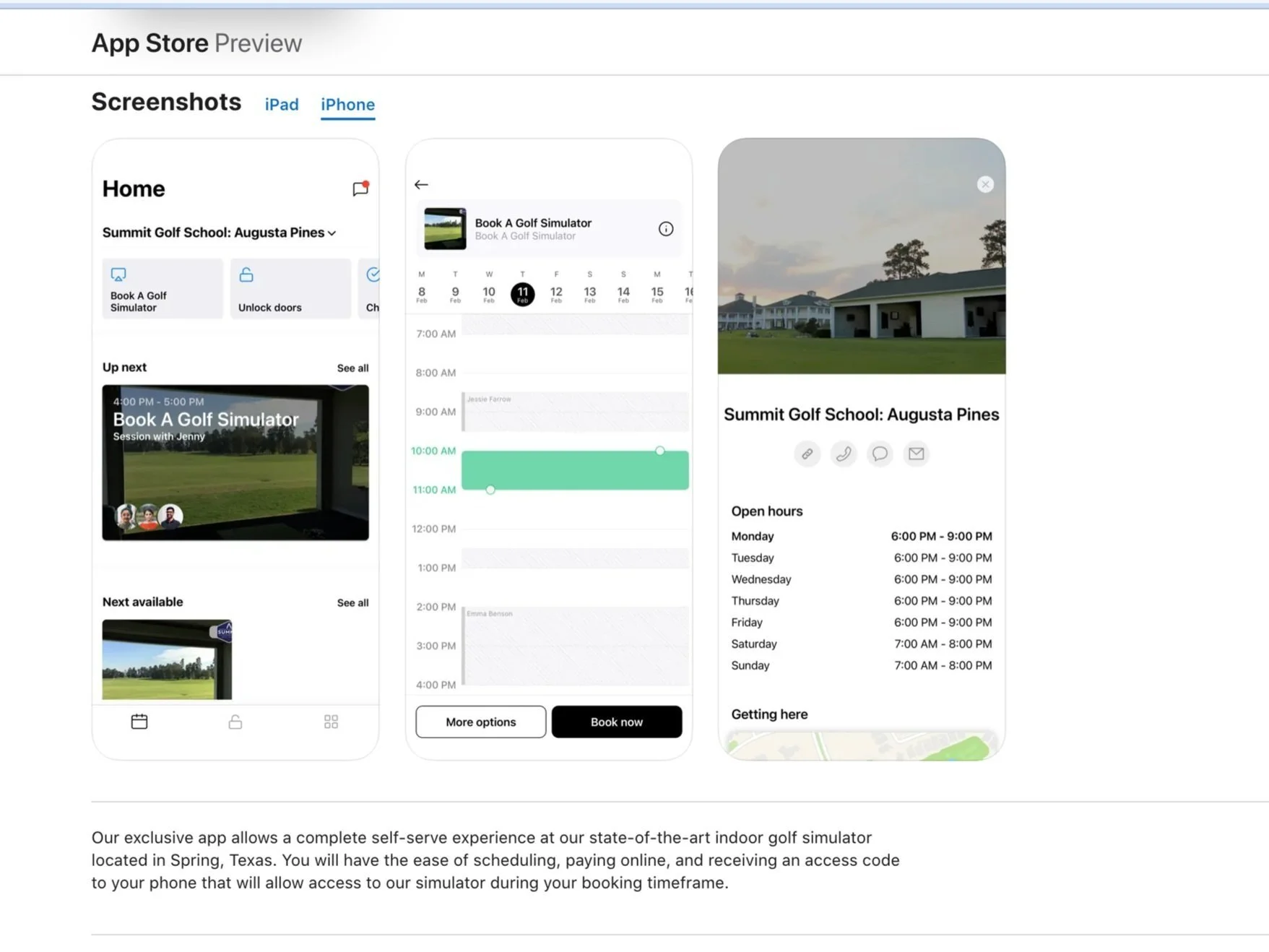Viewport: 1269px width, 952px height.
Task: Select Tuesday 9 Feb in date strip
Action: click(x=455, y=287)
